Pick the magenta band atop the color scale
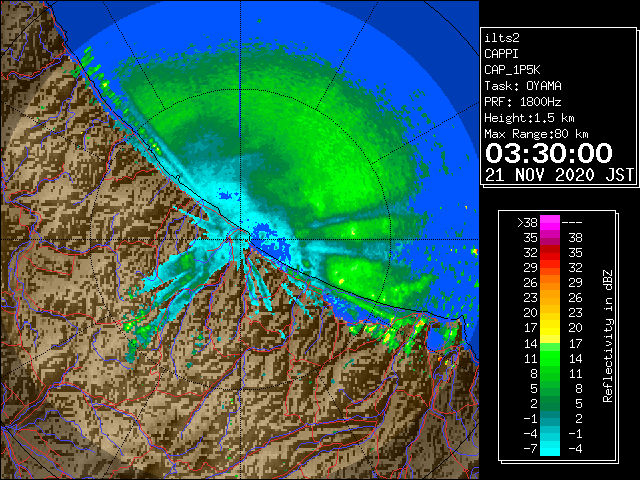This screenshot has height=480, width=640. (550, 222)
